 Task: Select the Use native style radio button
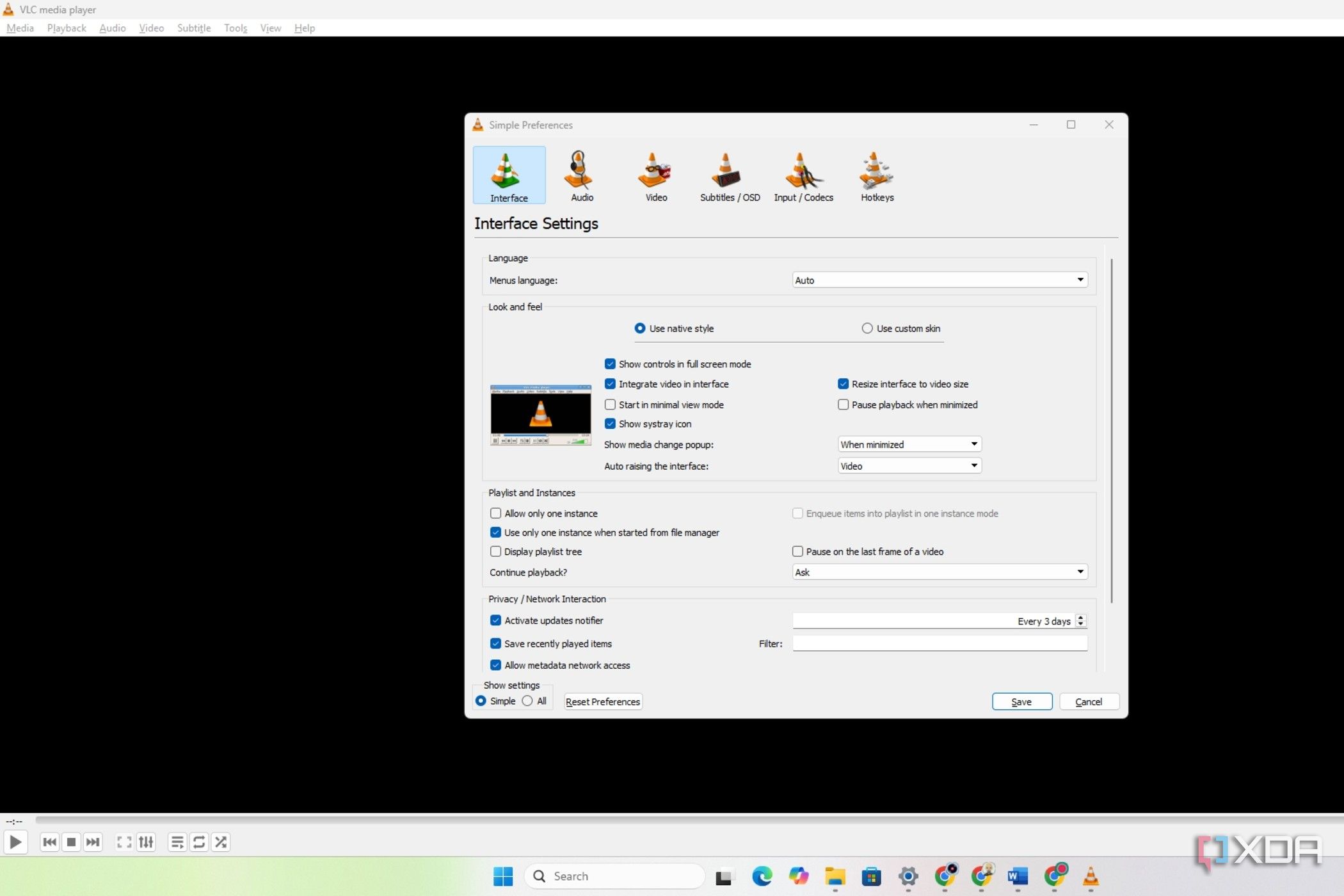(x=639, y=328)
